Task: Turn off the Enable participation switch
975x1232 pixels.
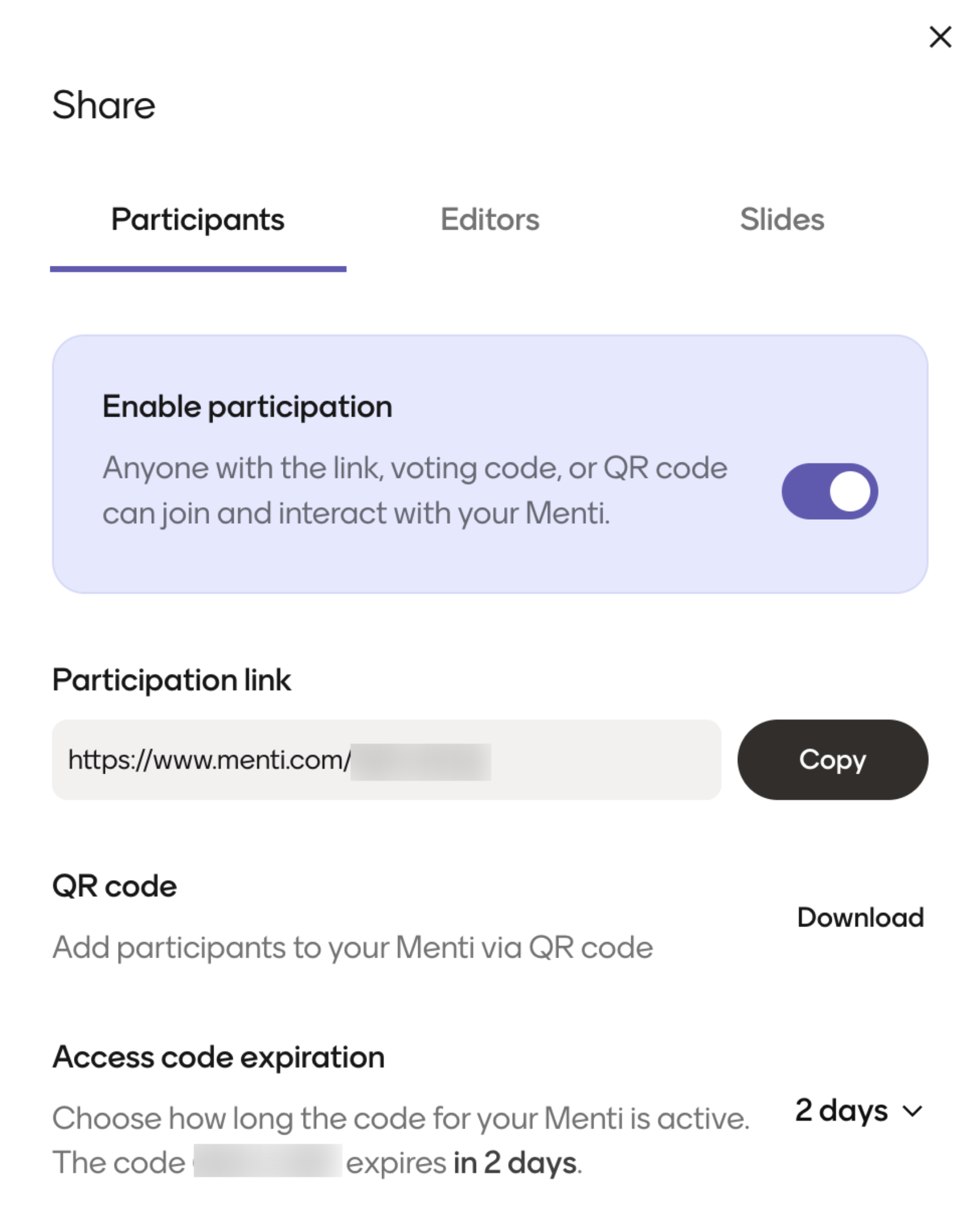Action: (x=829, y=491)
